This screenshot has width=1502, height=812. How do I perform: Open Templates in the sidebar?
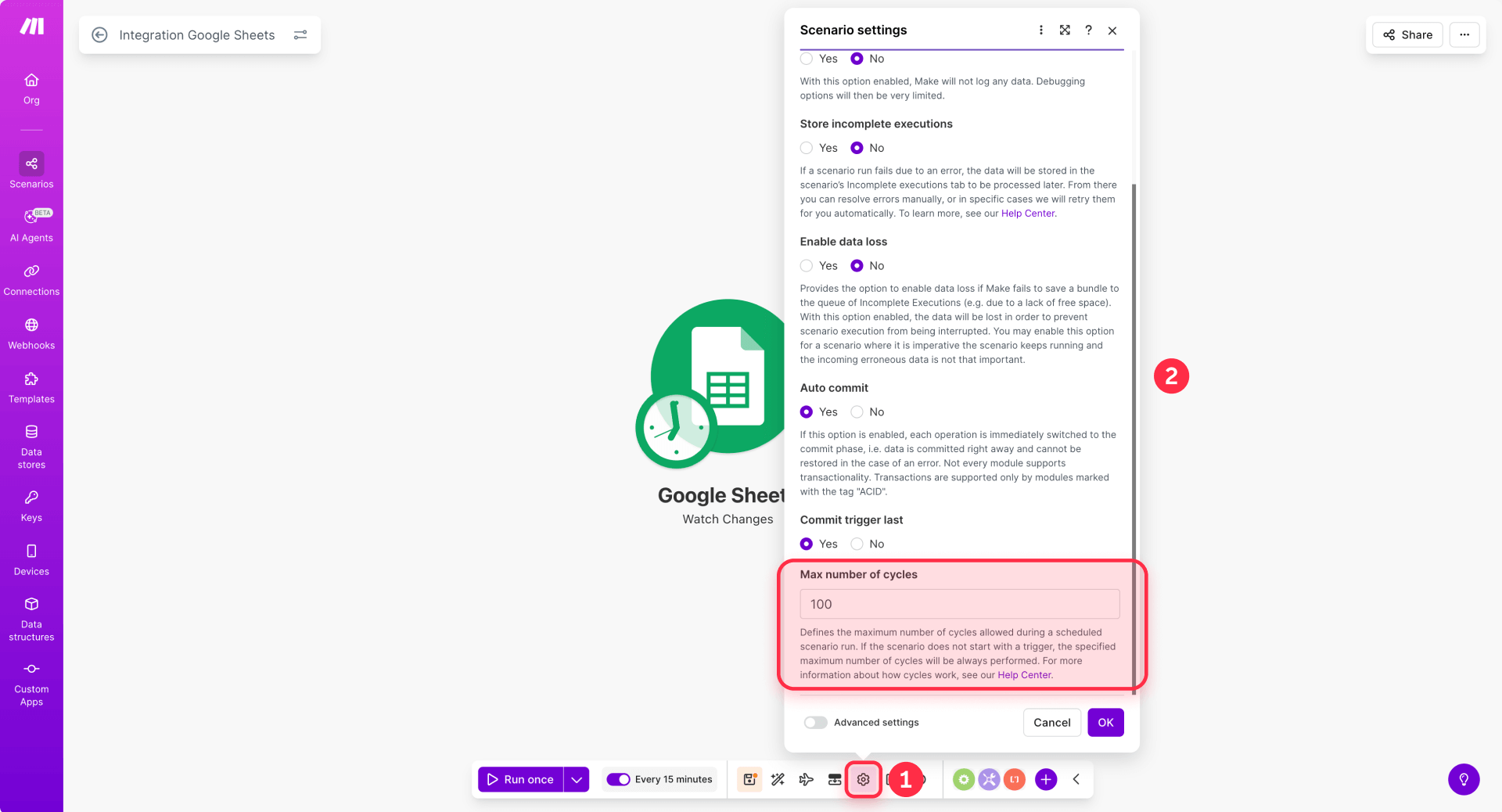31,388
